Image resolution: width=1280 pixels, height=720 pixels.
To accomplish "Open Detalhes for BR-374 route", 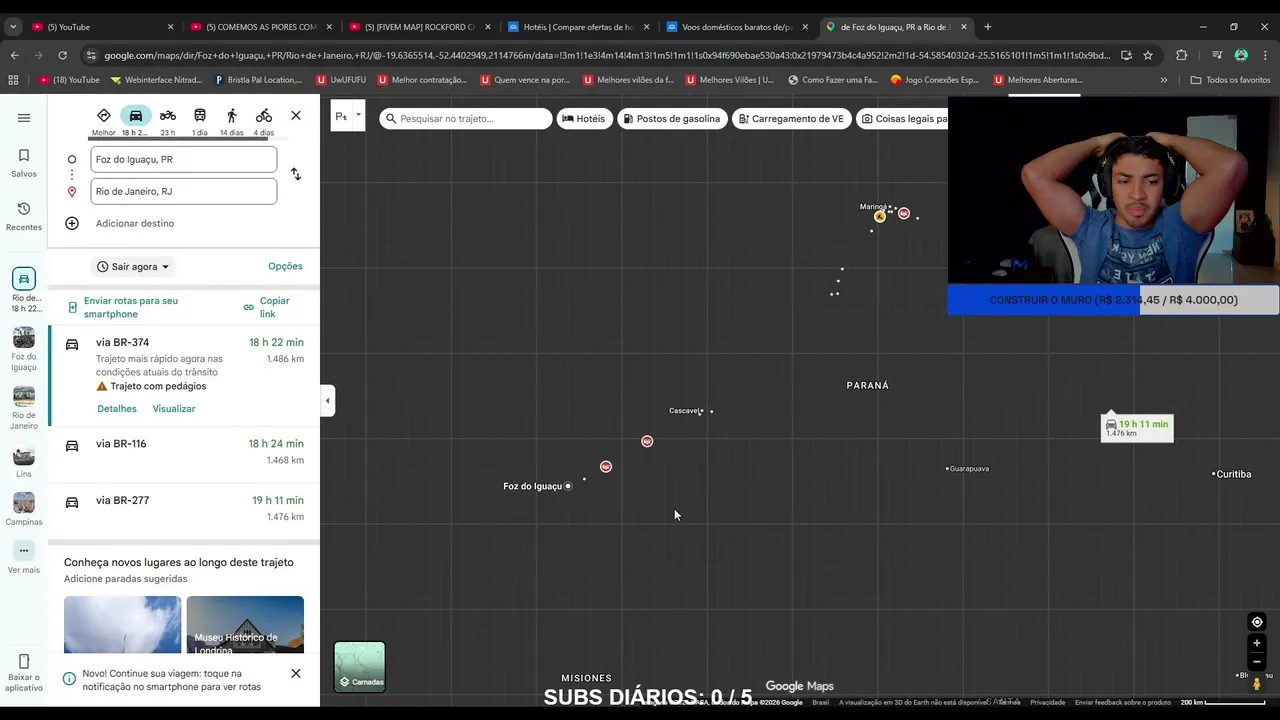I will 117,409.
